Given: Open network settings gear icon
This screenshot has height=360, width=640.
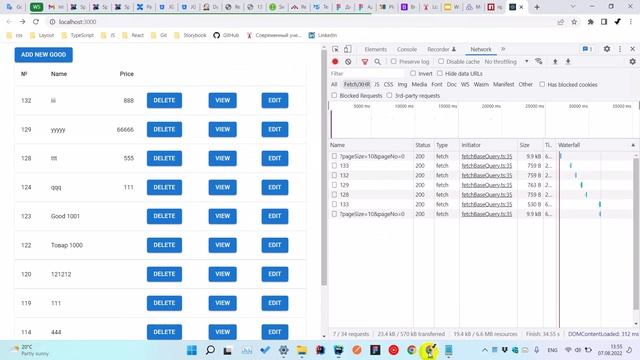Looking at the screenshot, I should 632,61.
